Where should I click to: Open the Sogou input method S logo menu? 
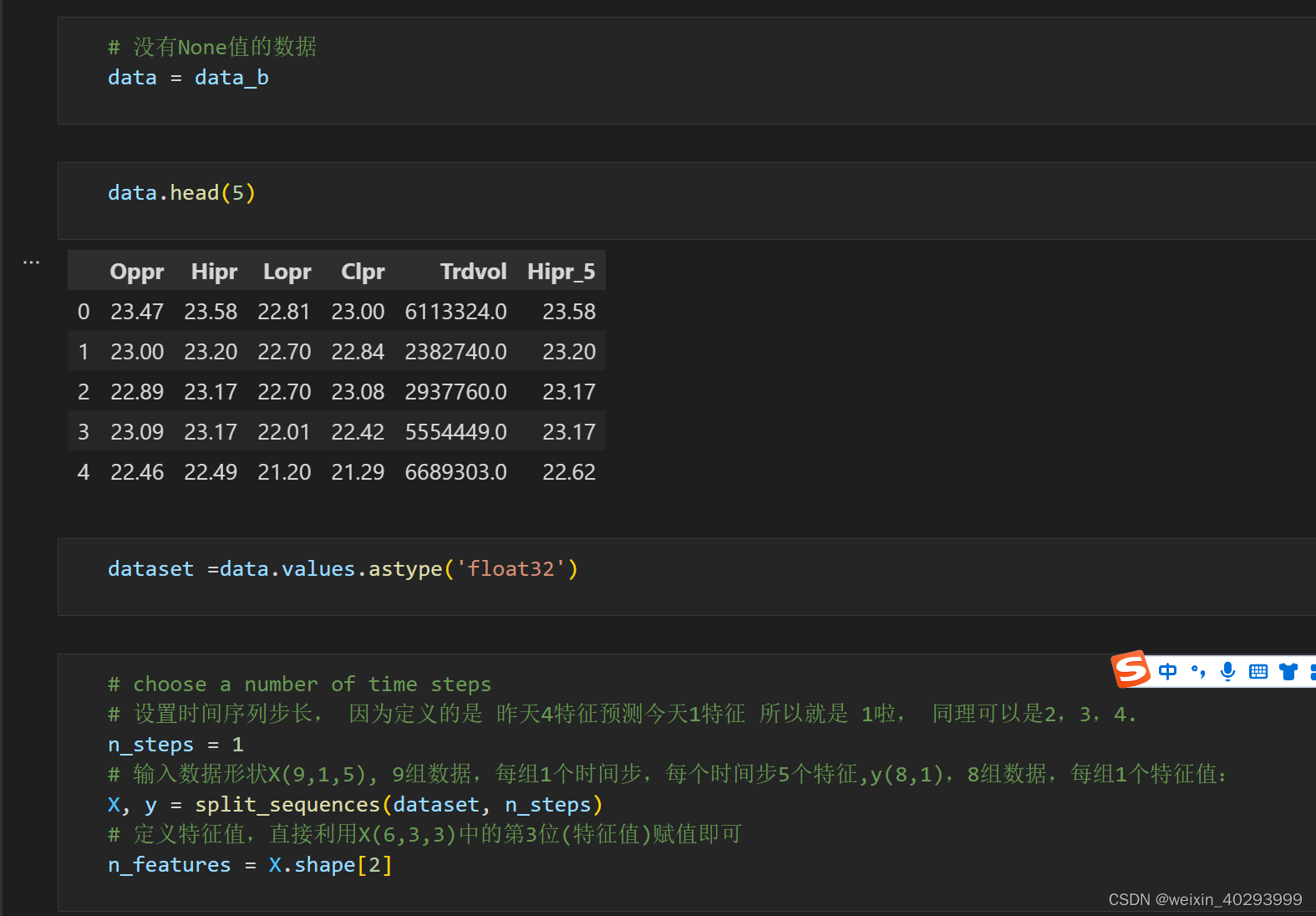tap(1131, 669)
